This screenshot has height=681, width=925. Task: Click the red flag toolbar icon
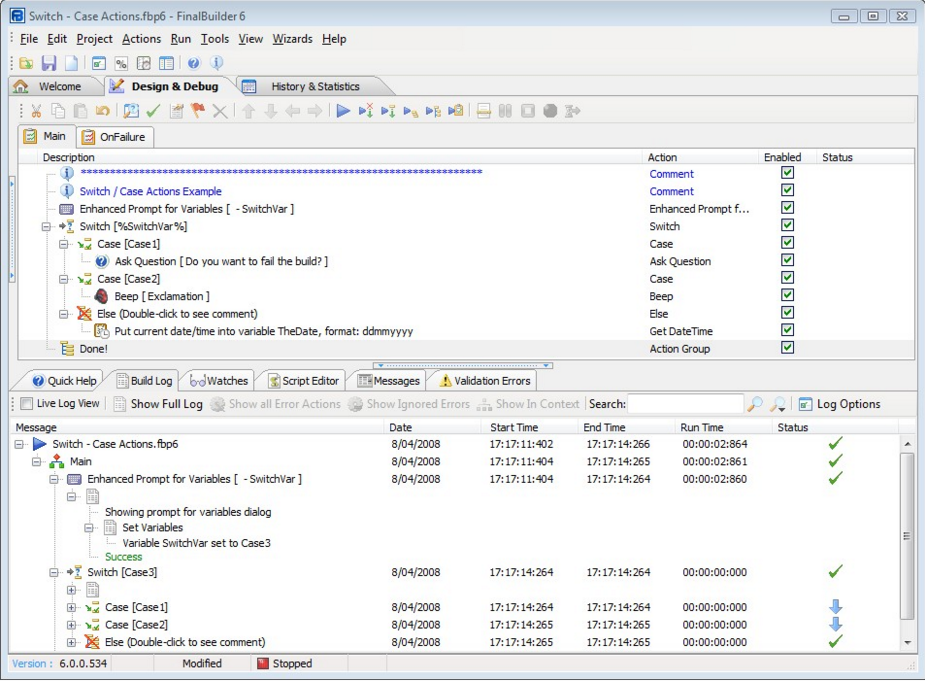pyautogui.click(x=198, y=111)
